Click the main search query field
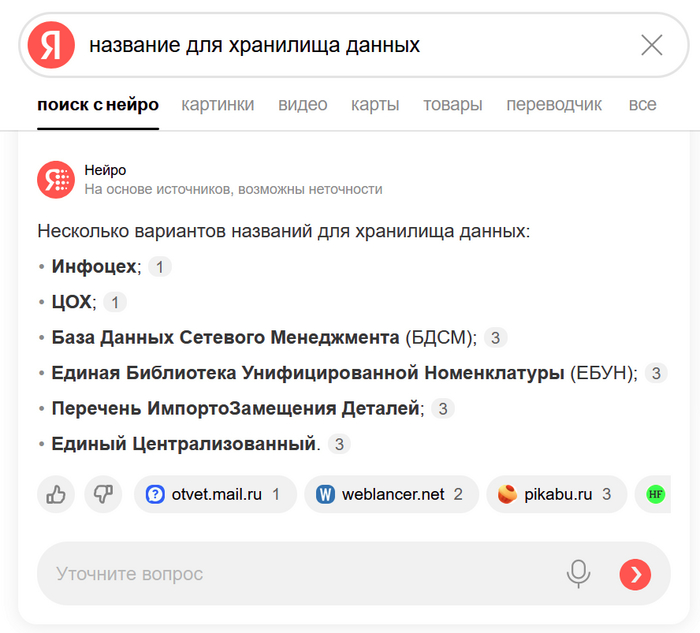Viewport: 700px width, 633px height. click(x=350, y=45)
